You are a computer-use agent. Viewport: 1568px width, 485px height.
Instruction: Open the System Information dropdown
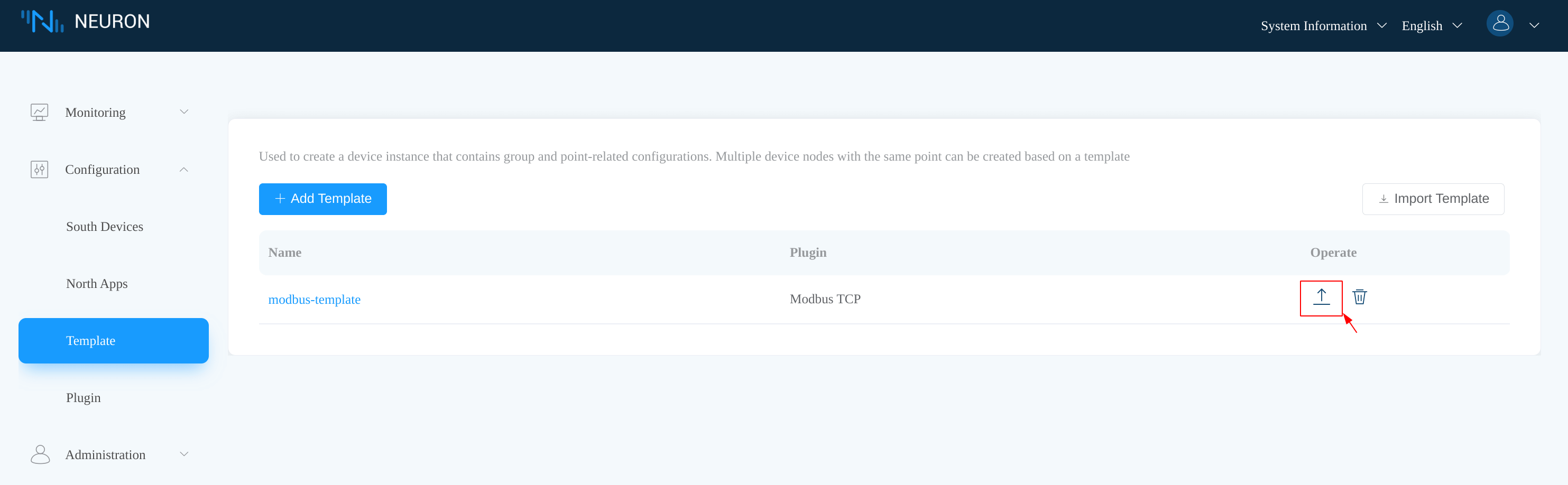1323,25
